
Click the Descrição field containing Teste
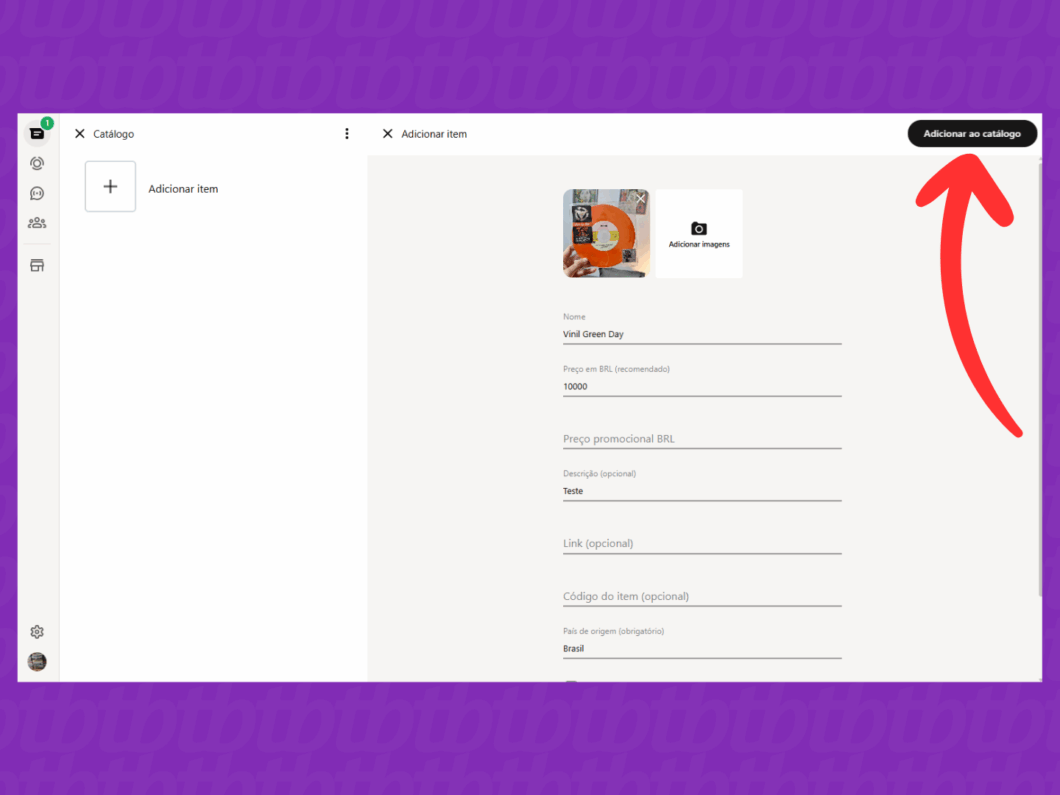pyautogui.click(x=701, y=491)
